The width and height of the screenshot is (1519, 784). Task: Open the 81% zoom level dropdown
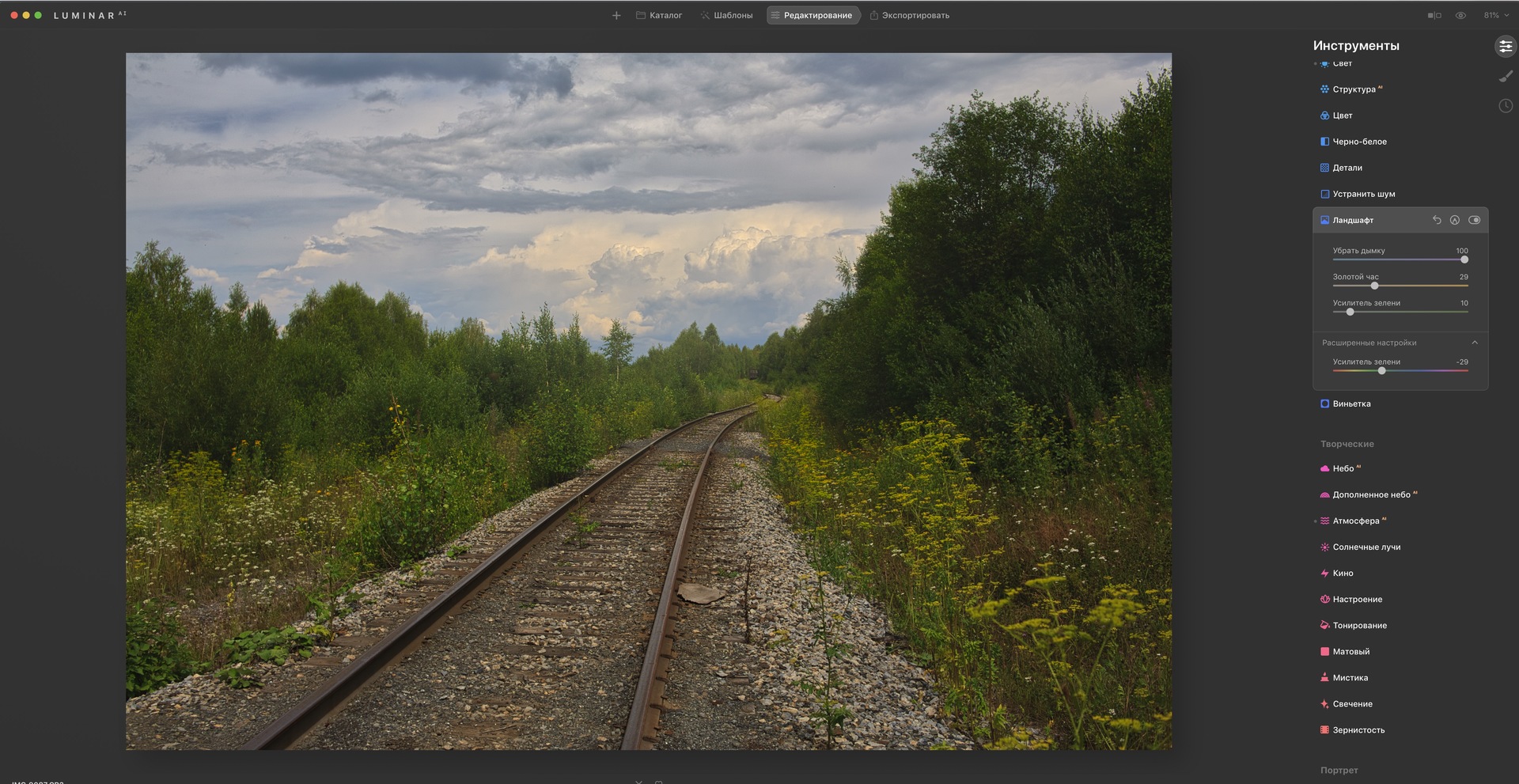pos(1495,16)
